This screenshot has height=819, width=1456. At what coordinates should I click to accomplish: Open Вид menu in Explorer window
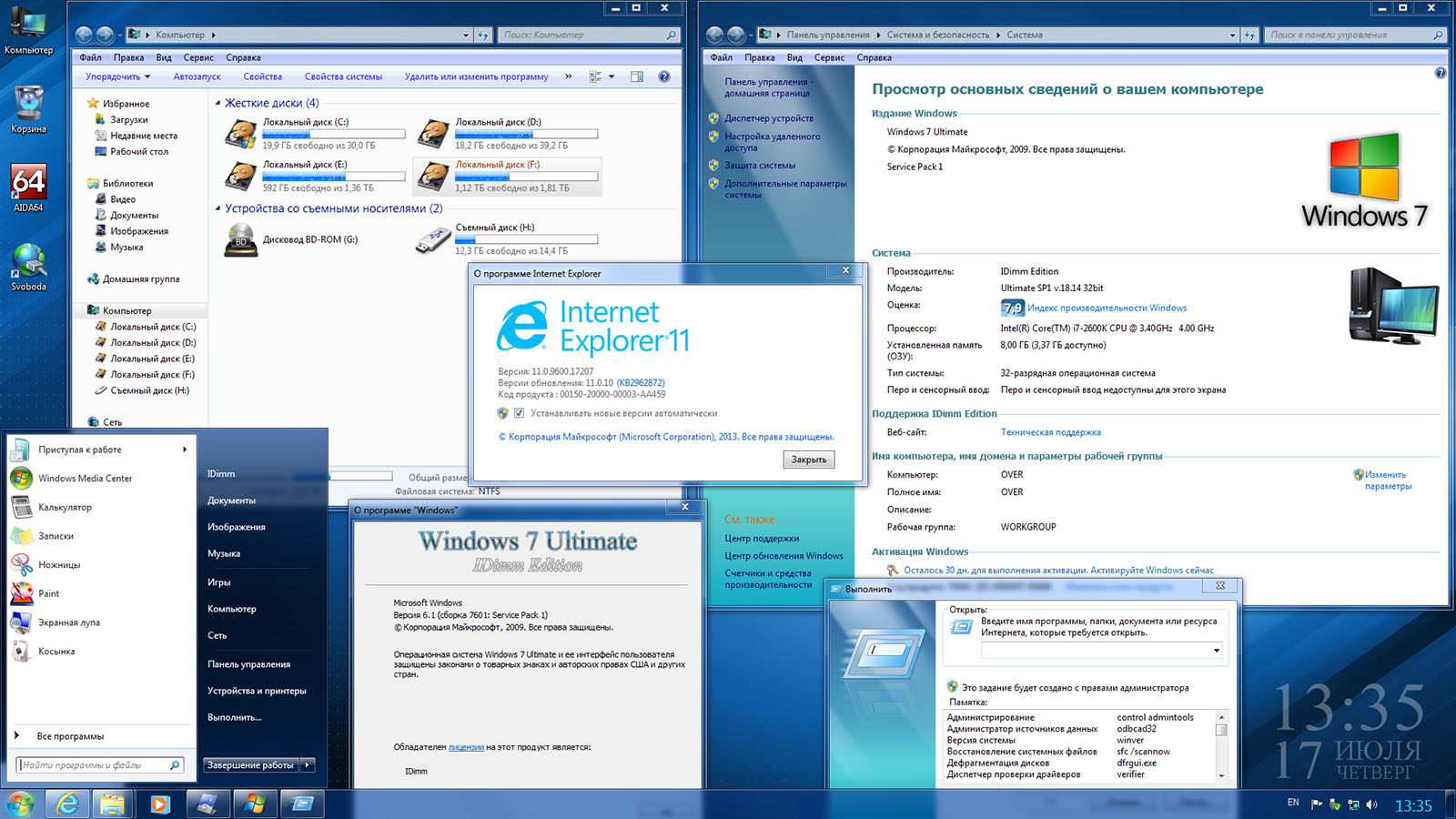pos(164,57)
